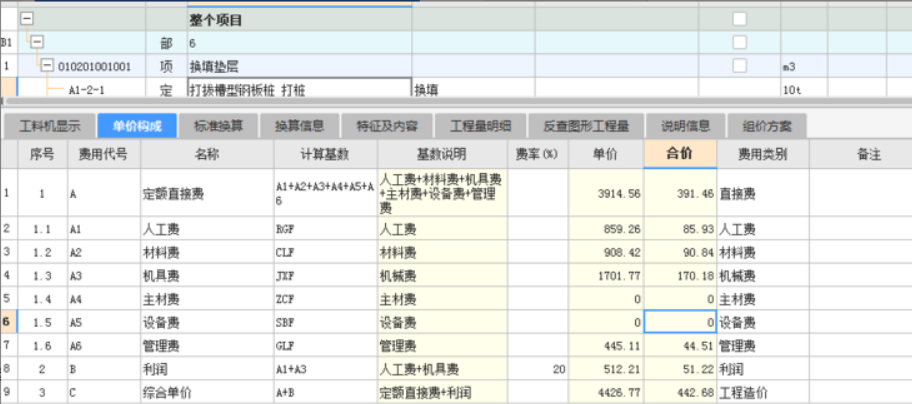Switch to the 组价方案 tab
Image resolution: width=912 pixels, height=404 pixels.
coord(767,126)
